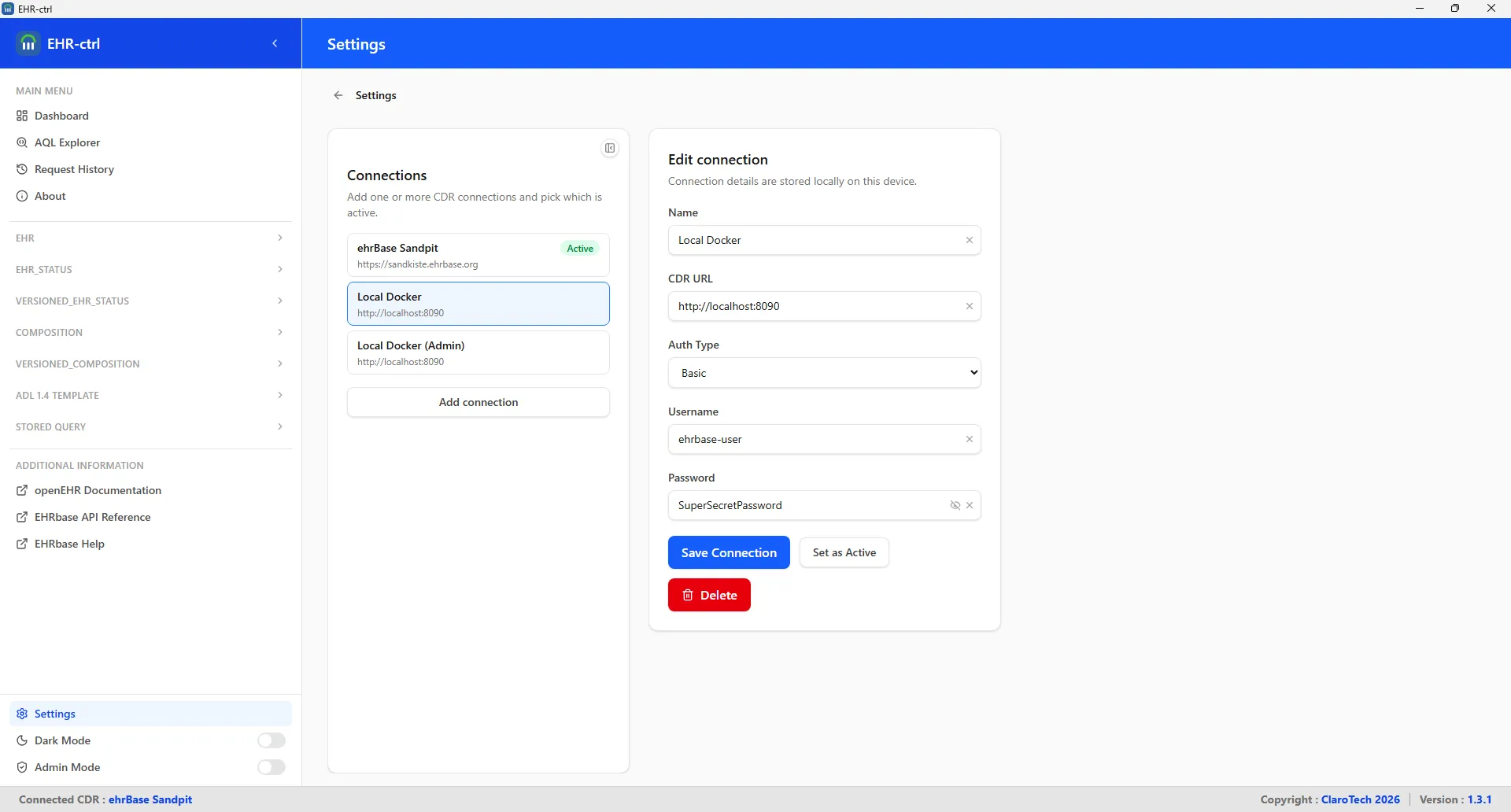This screenshot has width=1511, height=812.
Task: Click Set as Active button
Action: pyautogui.click(x=844, y=552)
